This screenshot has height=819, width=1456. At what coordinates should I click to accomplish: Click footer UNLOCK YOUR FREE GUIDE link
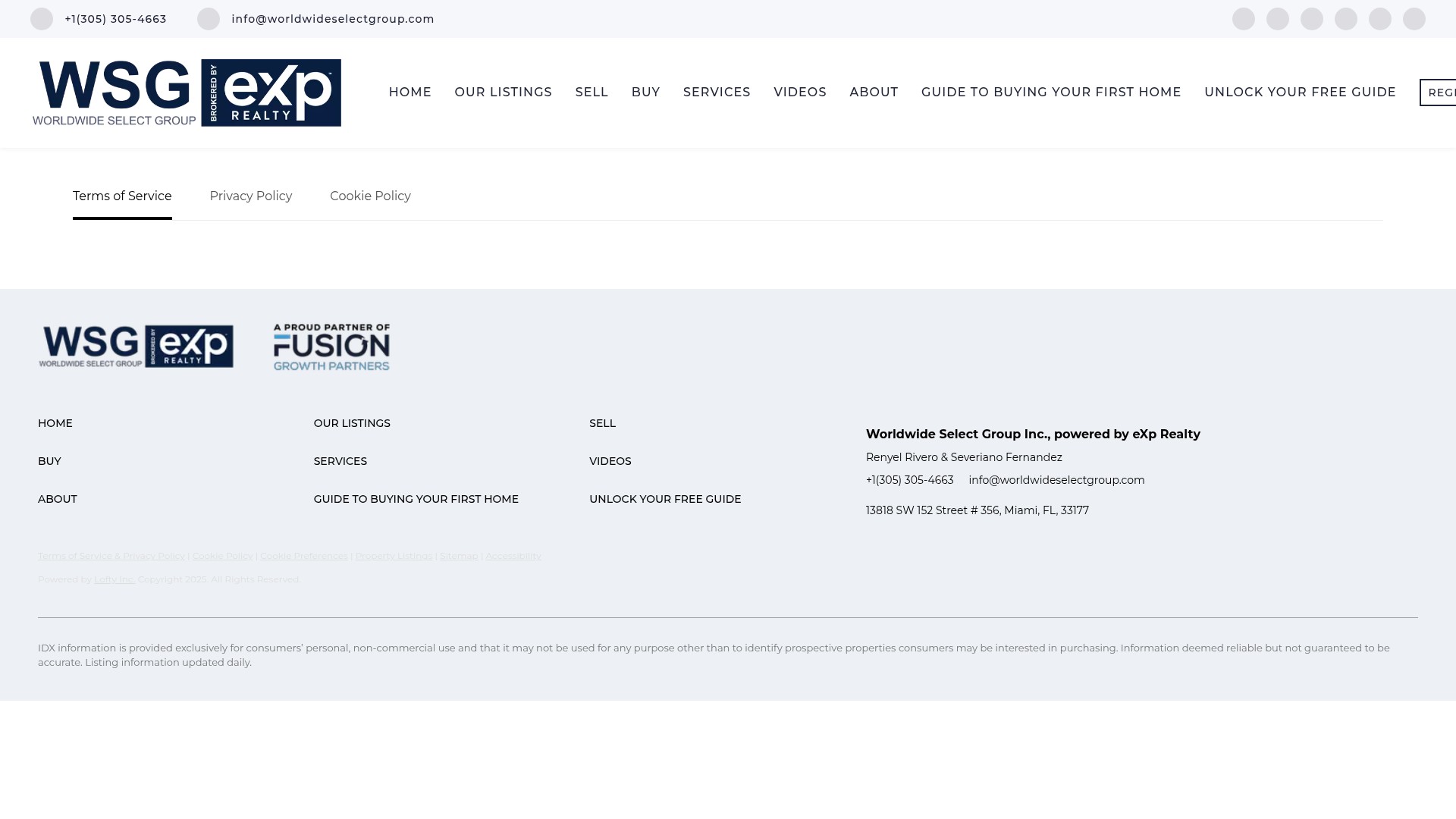[665, 499]
